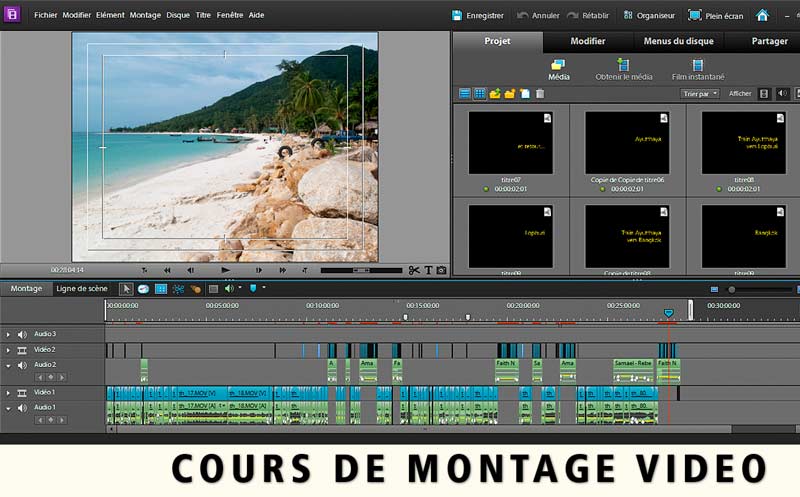Image resolution: width=800 pixels, height=497 pixels.
Task: Mute the Audio 3 track speaker
Action: [22, 335]
